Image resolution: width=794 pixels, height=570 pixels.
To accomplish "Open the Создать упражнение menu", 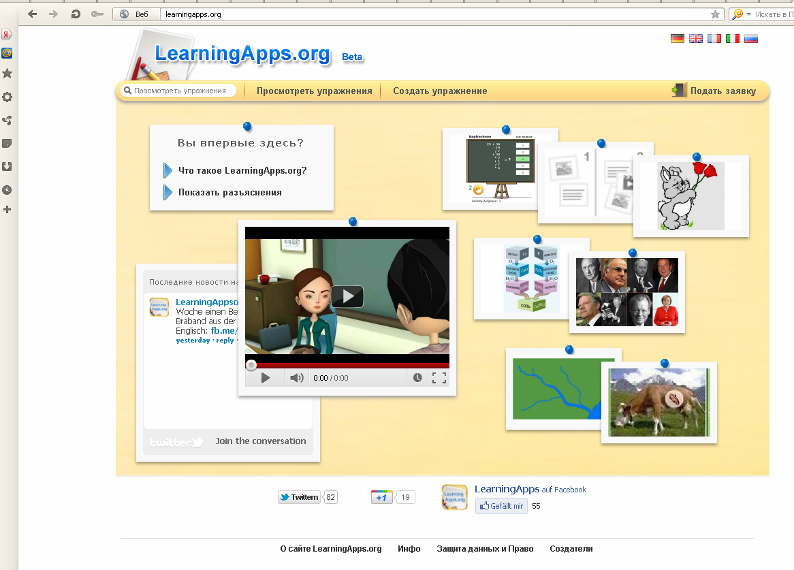I will [440, 91].
